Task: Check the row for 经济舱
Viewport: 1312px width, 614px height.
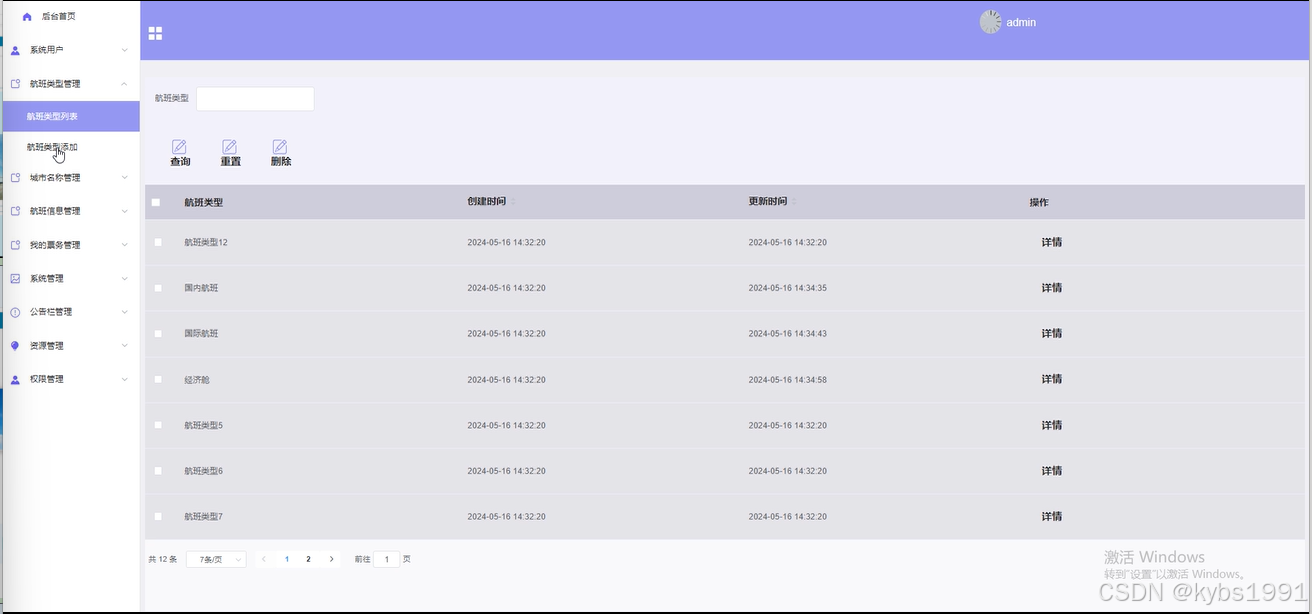Action: (158, 380)
